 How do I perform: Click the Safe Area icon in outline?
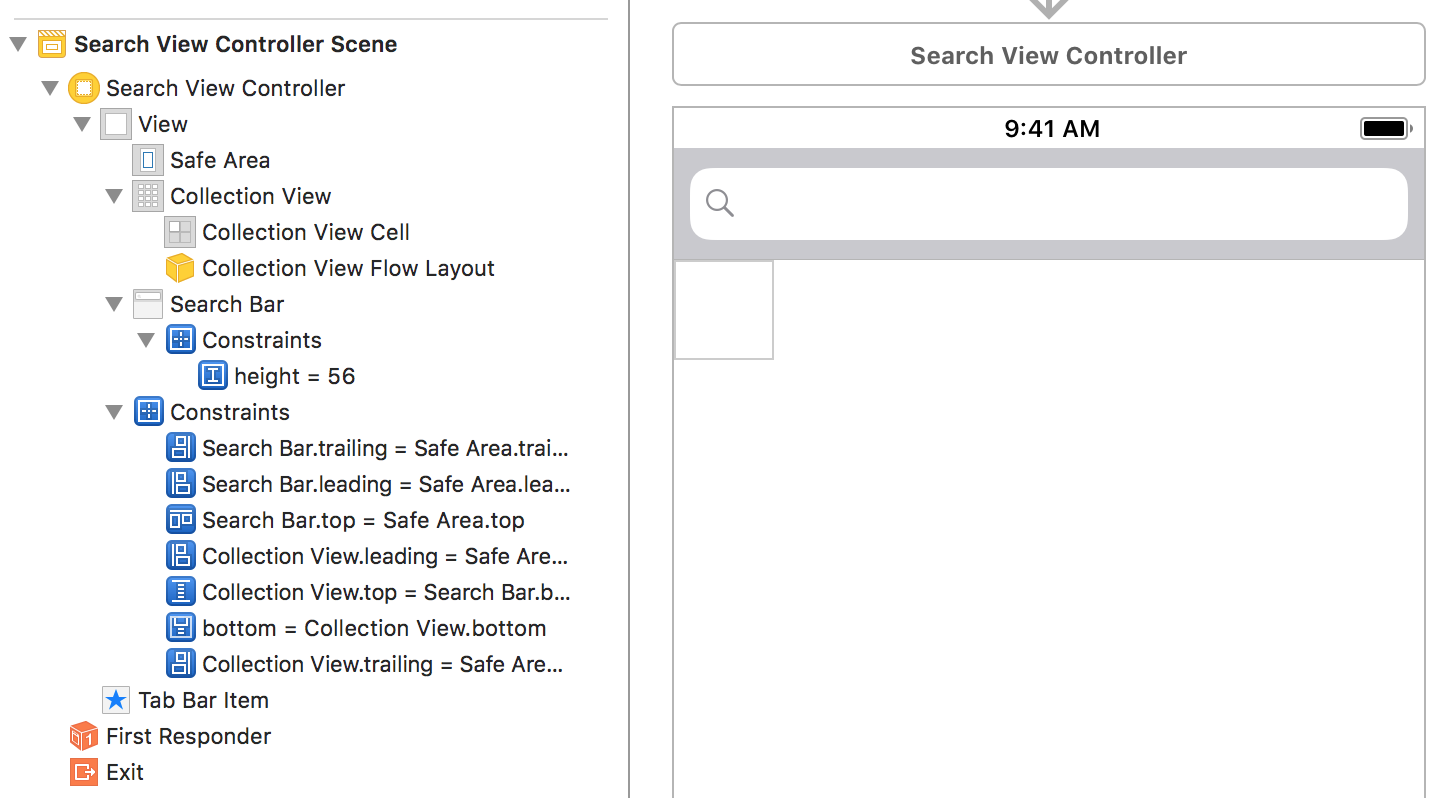148,160
